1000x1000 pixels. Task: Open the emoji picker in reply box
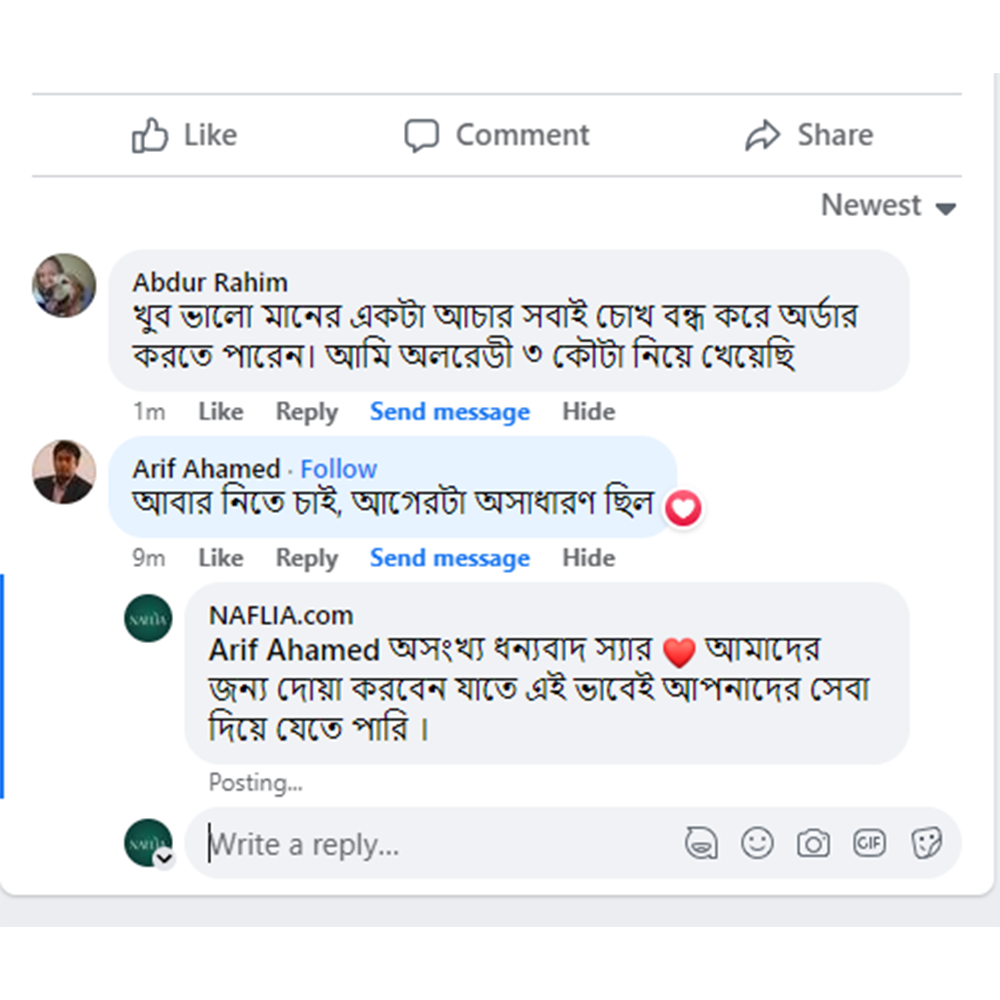(757, 844)
